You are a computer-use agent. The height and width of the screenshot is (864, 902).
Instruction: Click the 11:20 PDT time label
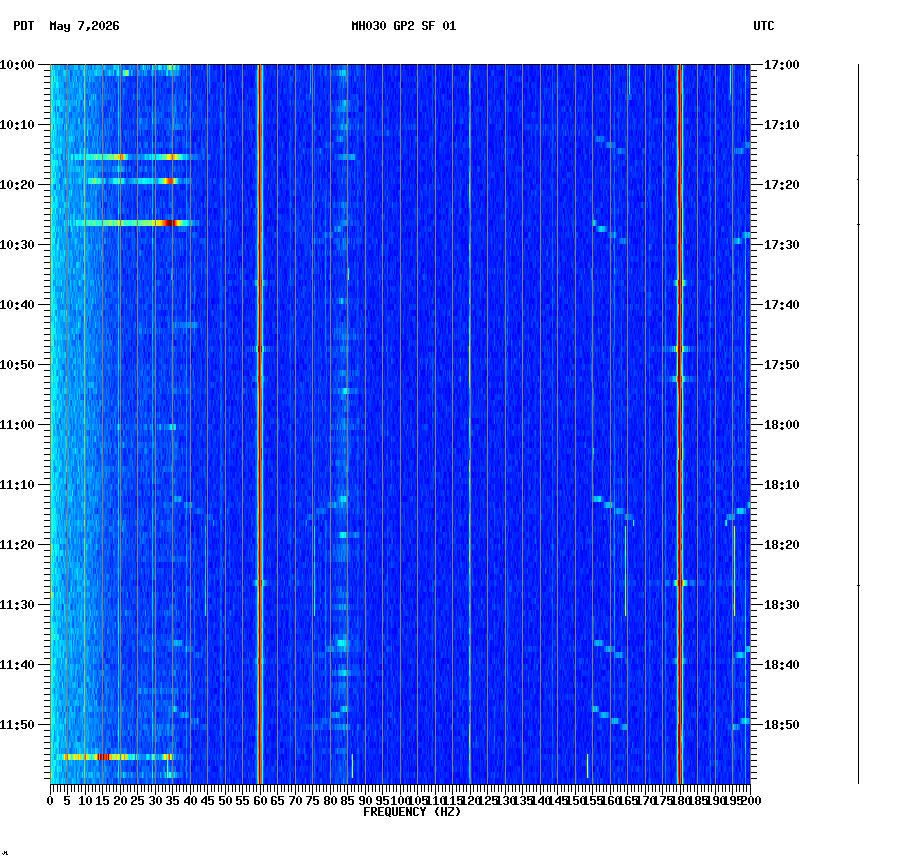17,545
